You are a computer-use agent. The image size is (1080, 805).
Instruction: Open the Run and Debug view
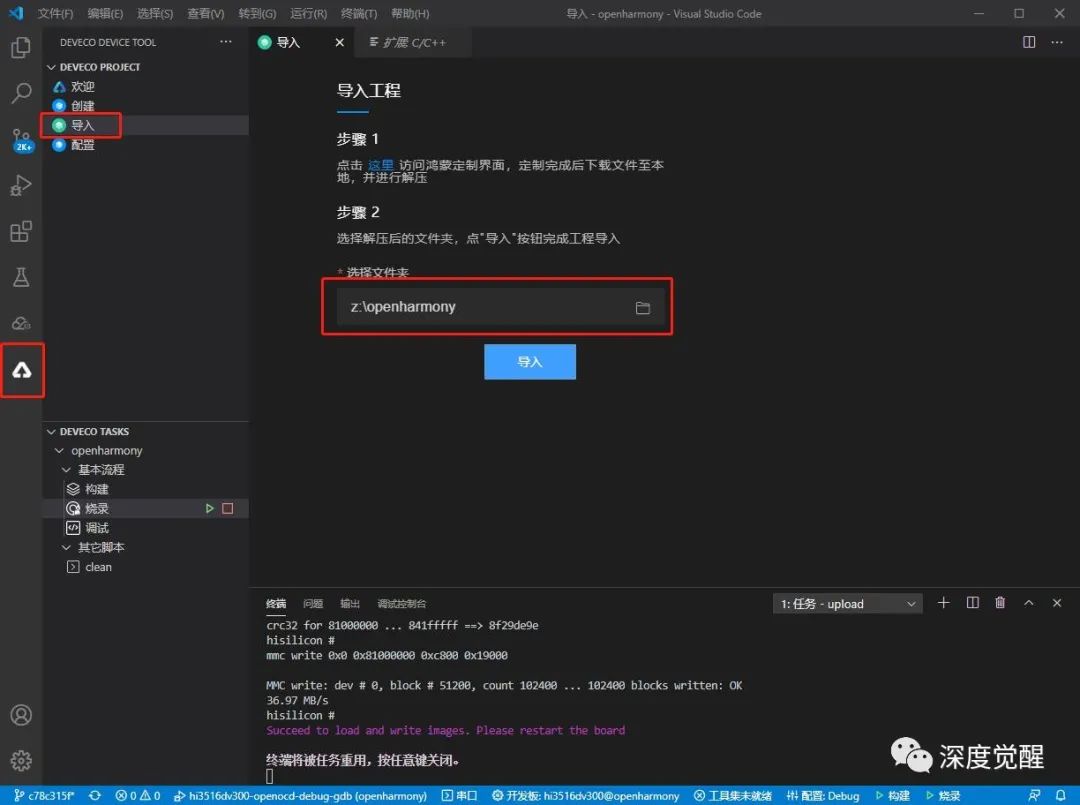point(21,185)
